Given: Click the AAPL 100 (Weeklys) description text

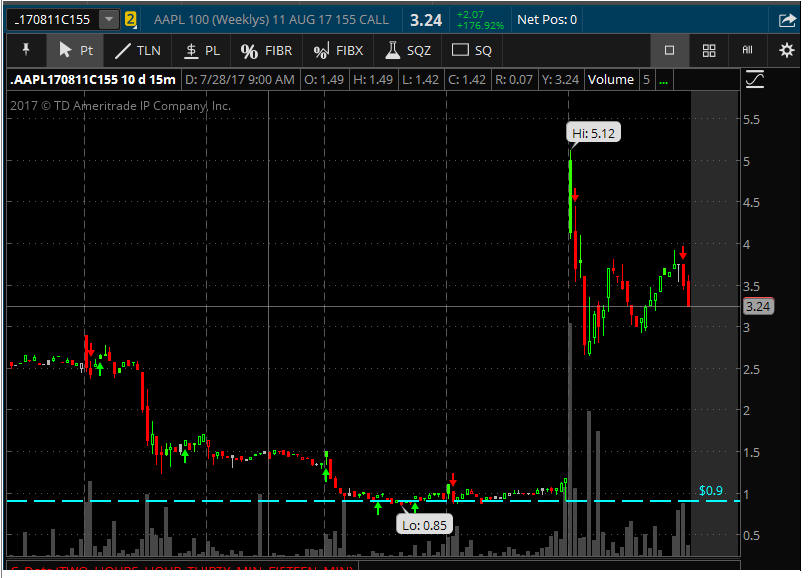Looking at the screenshot, I should tap(271, 20).
